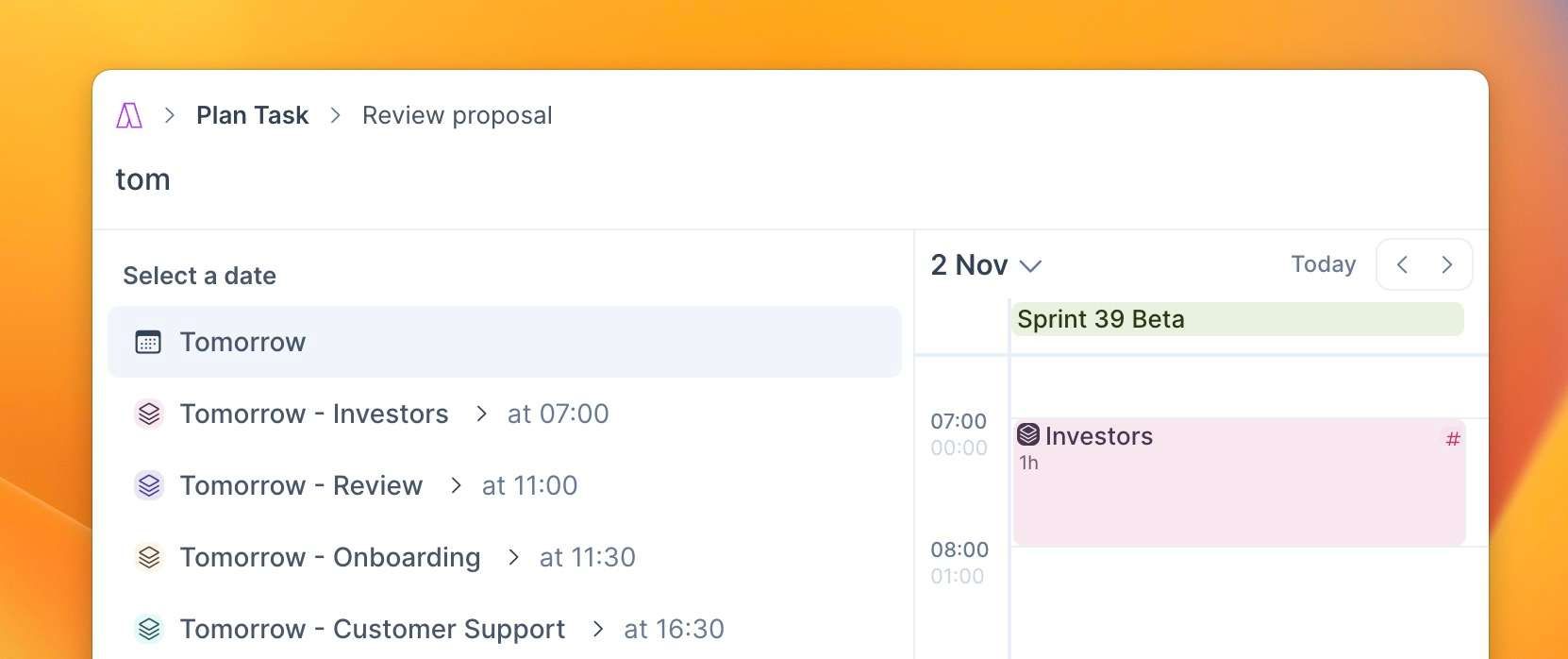This screenshot has width=1568, height=659.
Task: Open the 2 Nov date dropdown
Action: pos(986,265)
